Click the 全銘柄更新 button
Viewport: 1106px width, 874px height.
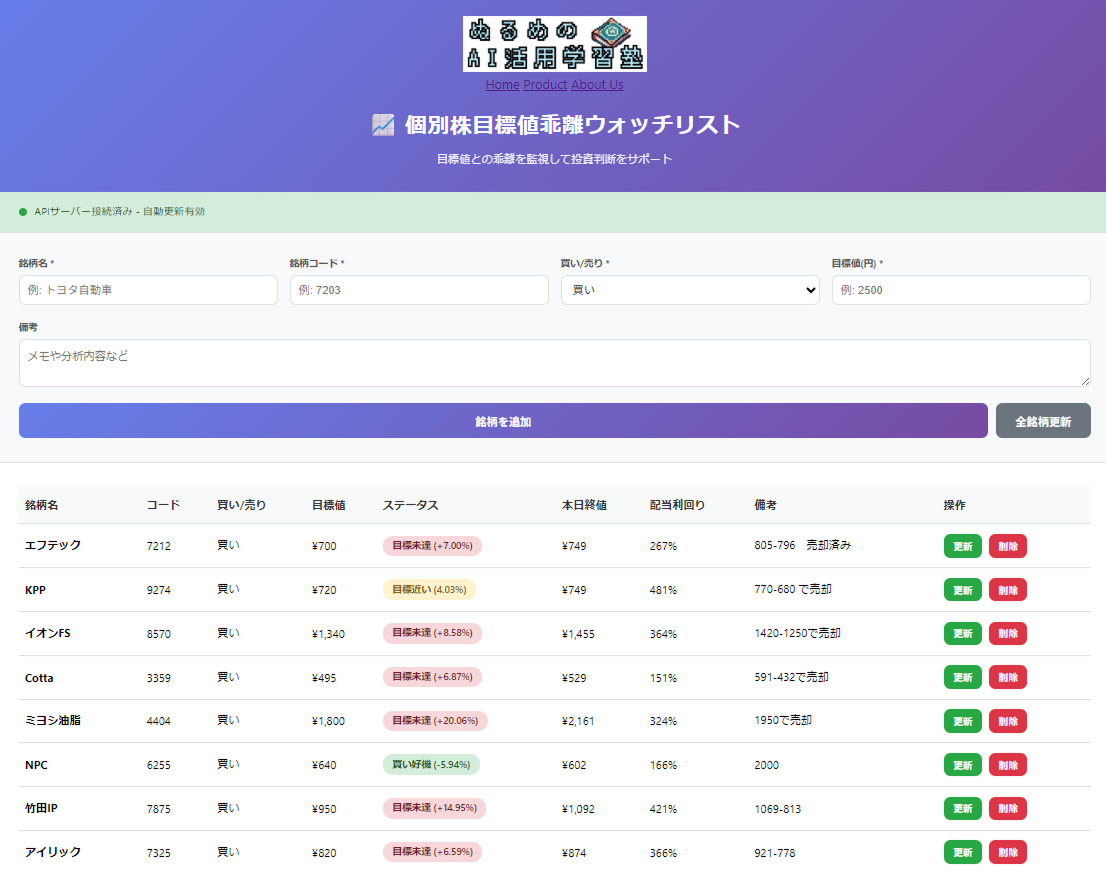[1043, 421]
